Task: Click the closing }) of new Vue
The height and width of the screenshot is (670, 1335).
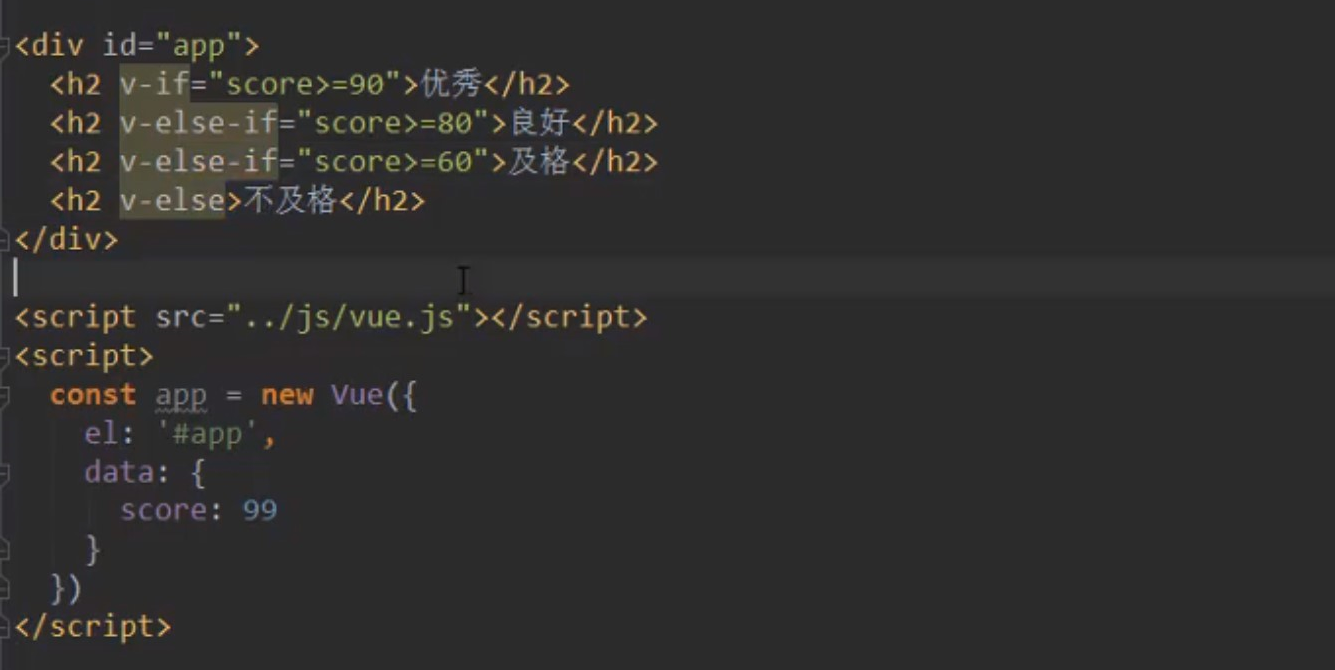Action: click(x=66, y=588)
